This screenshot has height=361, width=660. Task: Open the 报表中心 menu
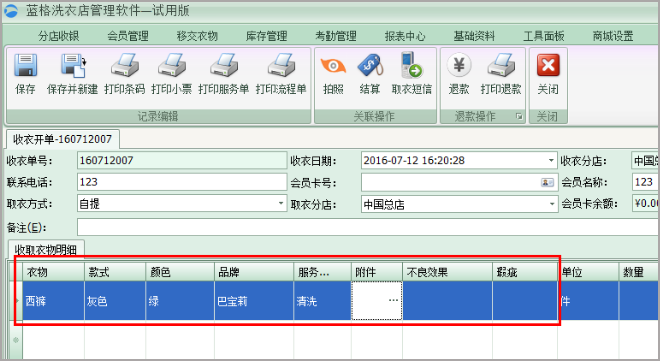[405, 36]
